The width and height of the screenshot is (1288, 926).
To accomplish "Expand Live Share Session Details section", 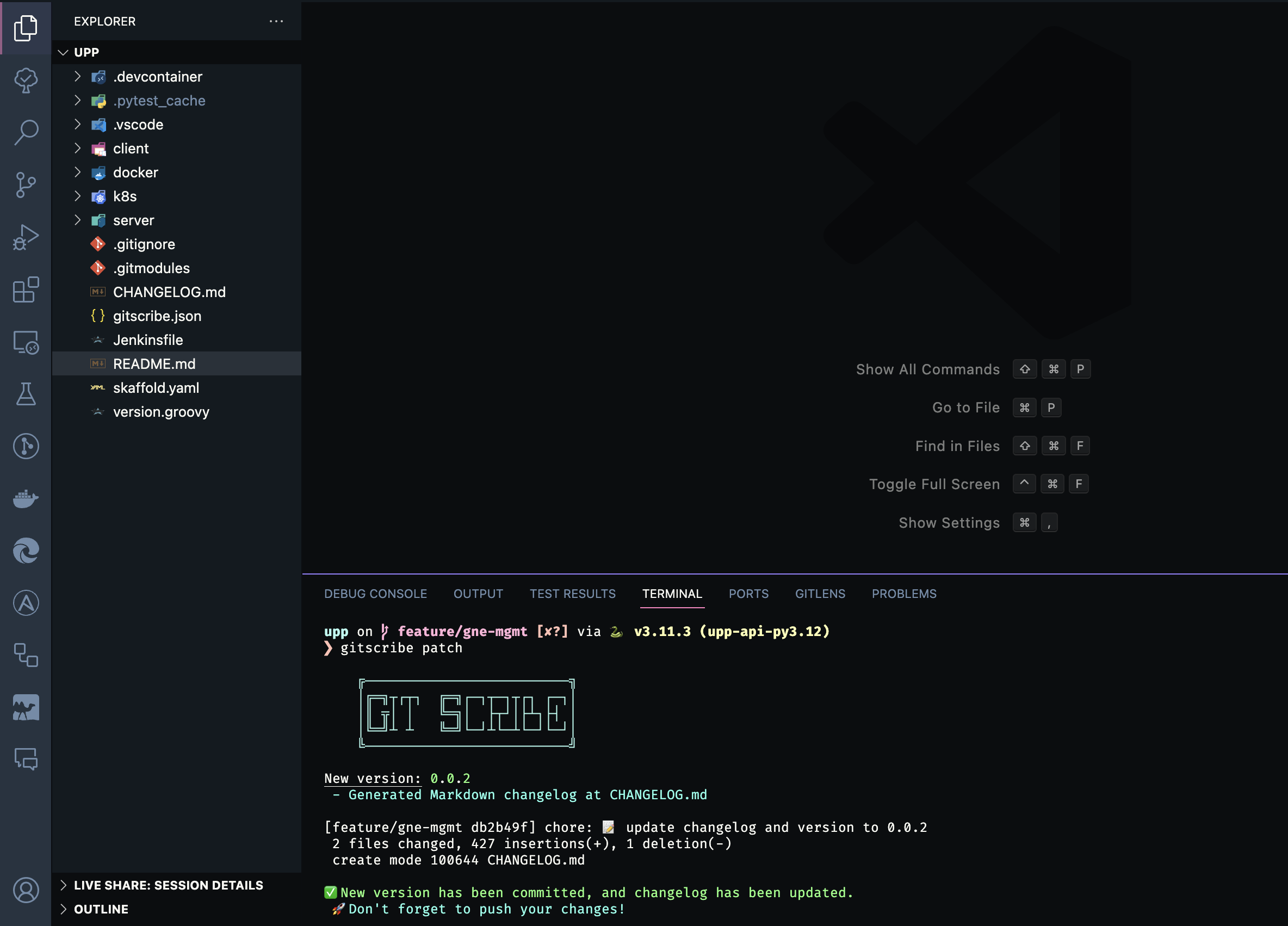I will point(168,885).
